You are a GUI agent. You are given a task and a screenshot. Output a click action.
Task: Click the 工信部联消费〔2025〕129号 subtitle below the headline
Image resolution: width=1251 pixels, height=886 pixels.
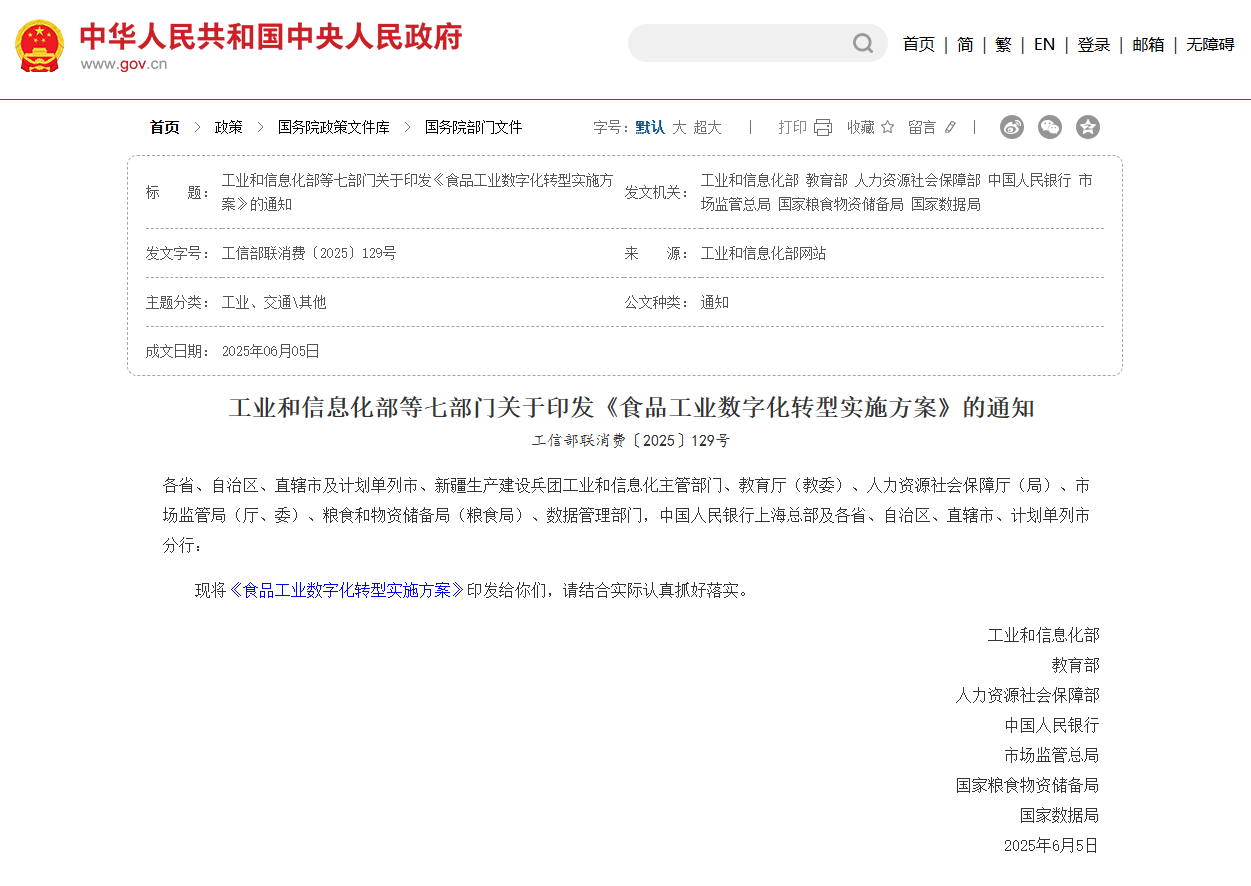pyautogui.click(x=631, y=440)
